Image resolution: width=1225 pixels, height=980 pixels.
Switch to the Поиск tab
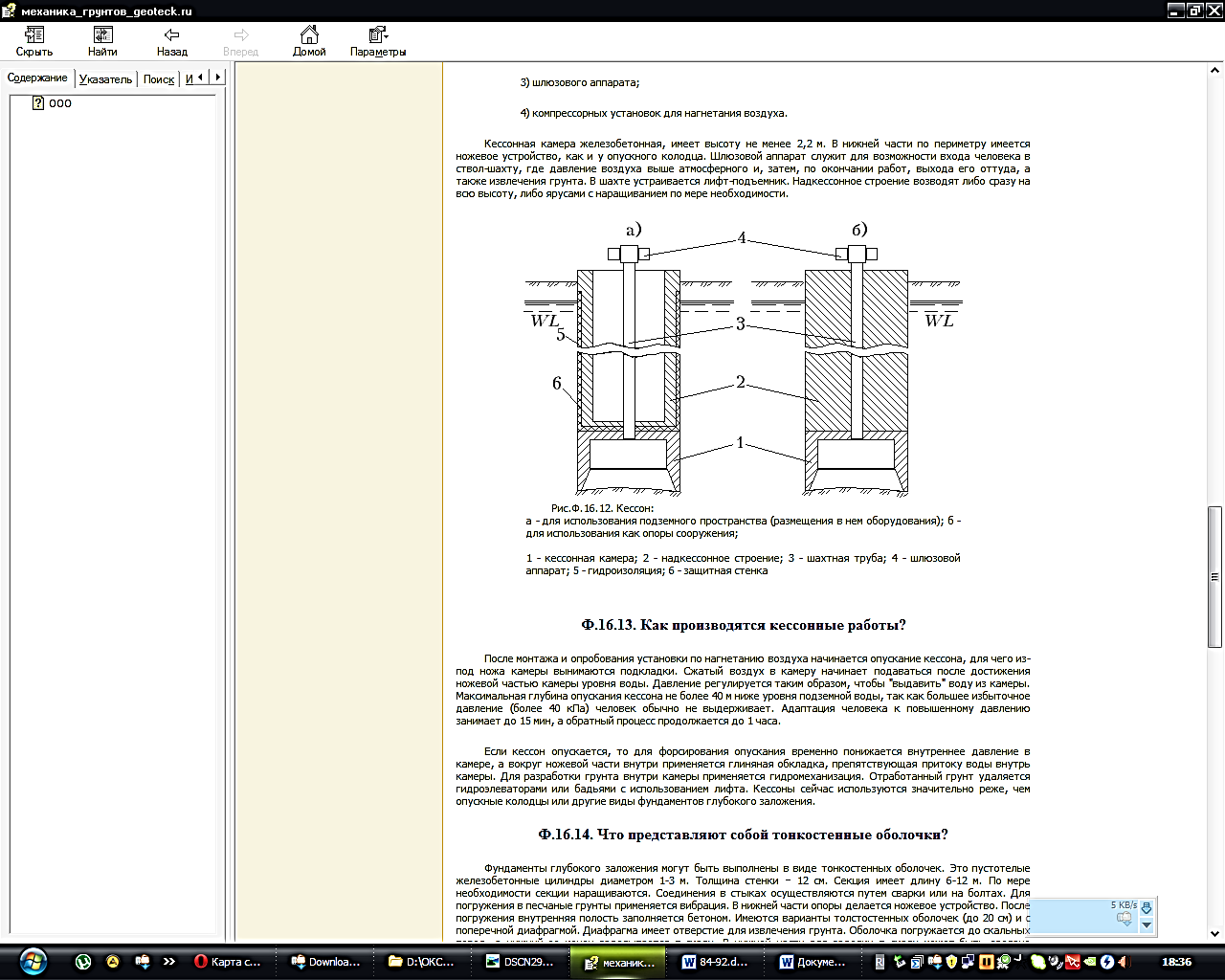[159, 79]
